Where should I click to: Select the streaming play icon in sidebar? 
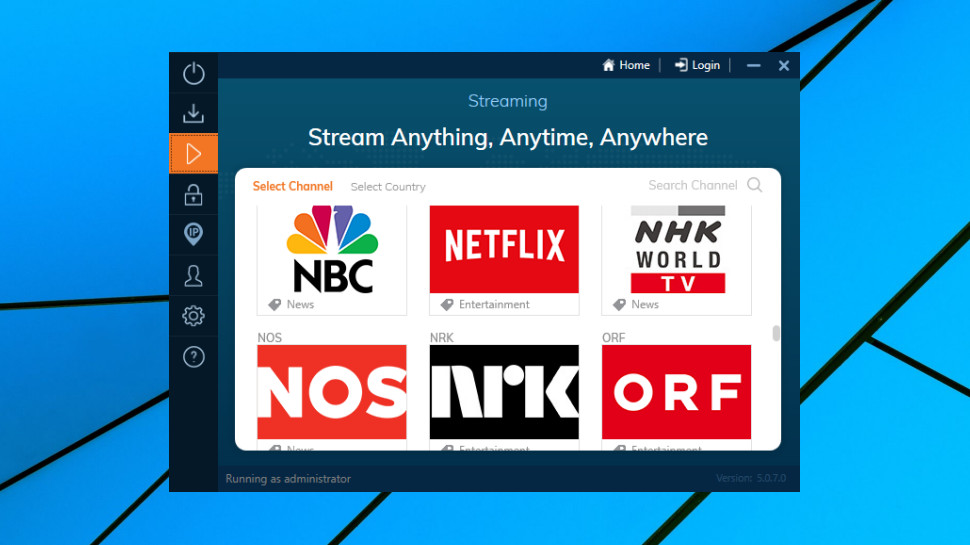coord(194,153)
